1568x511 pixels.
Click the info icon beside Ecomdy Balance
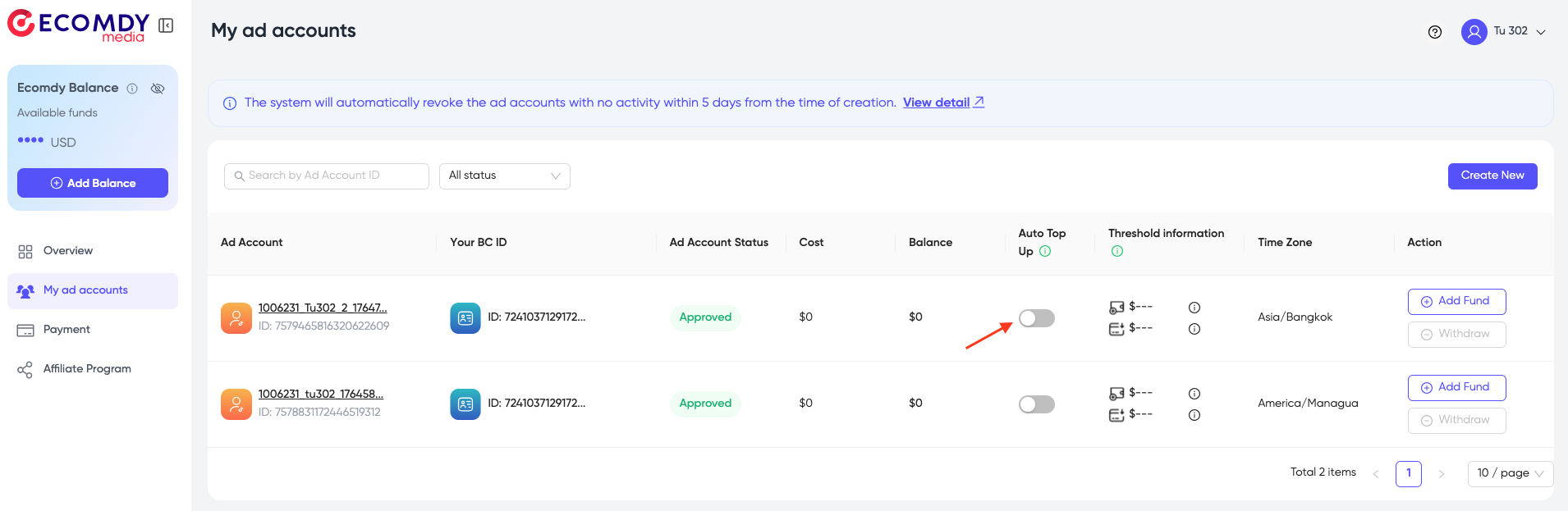(x=132, y=89)
